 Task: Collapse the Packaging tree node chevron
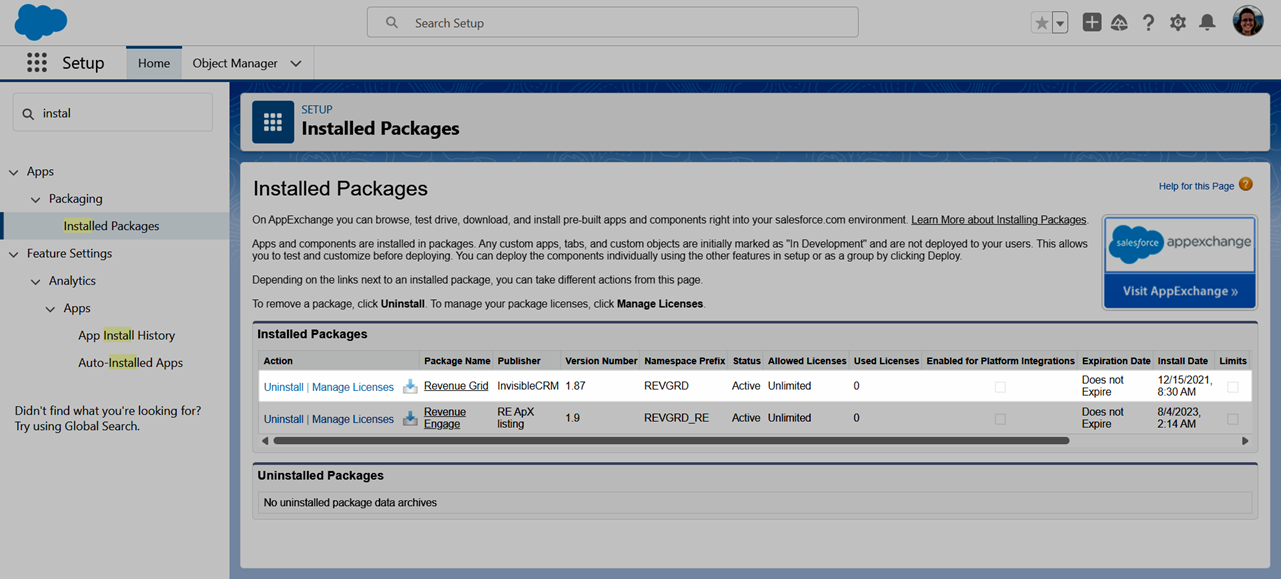pyautogui.click(x=36, y=199)
